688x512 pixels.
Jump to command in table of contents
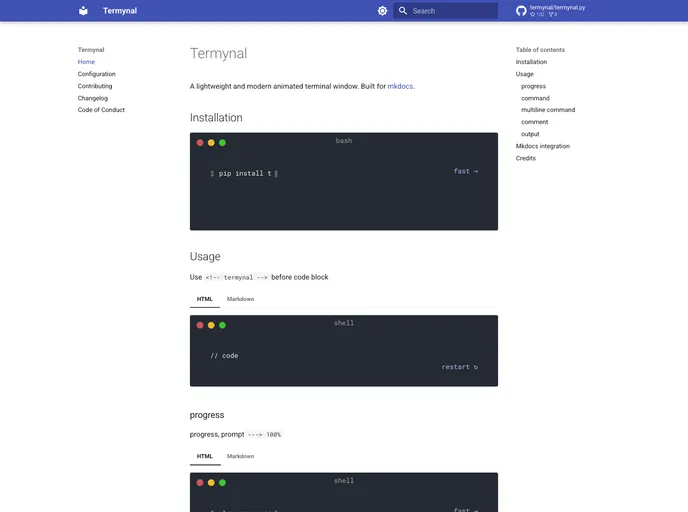tap(535, 98)
